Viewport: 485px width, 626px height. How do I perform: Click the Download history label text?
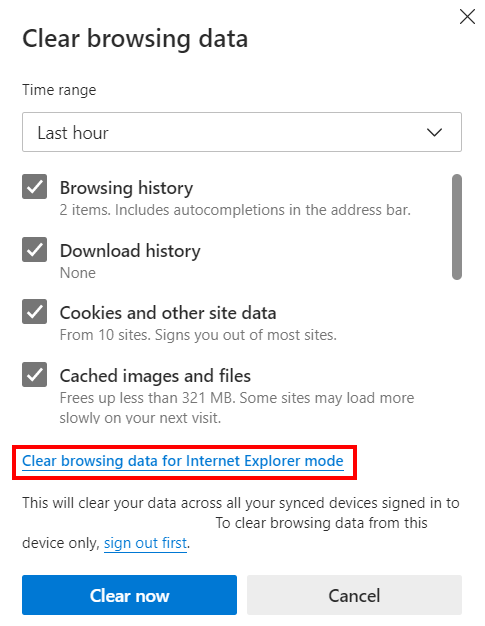tap(130, 251)
